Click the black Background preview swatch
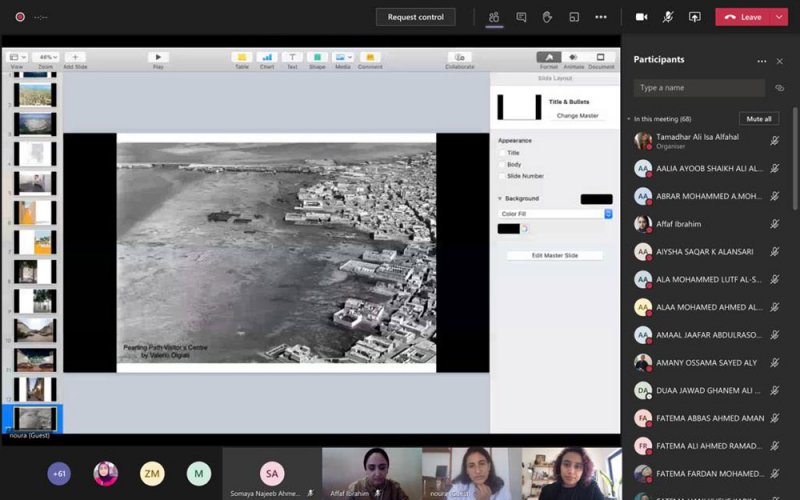The height and width of the screenshot is (500, 800). [596, 199]
